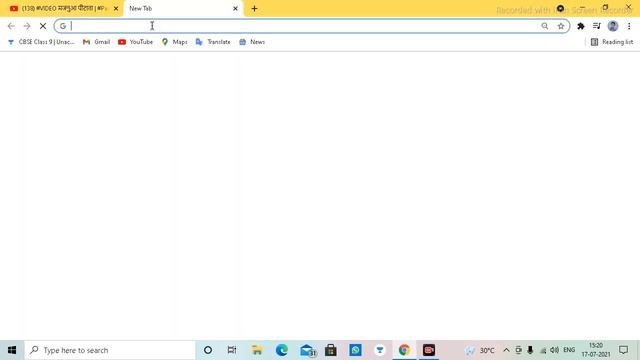The height and width of the screenshot is (360, 640).
Task: Open the News bookmark
Action: (252, 42)
